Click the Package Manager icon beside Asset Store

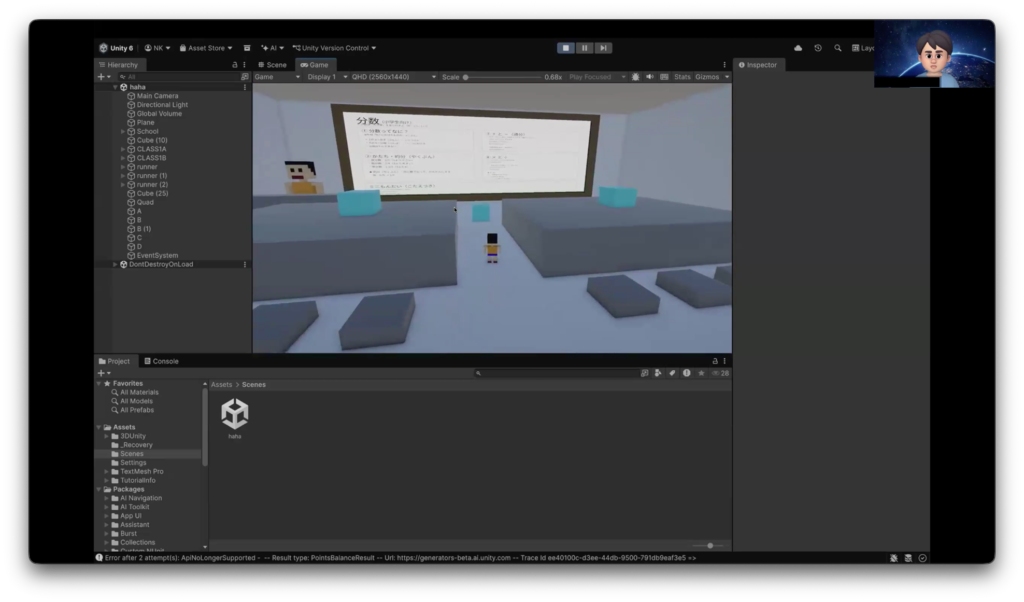[247, 48]
